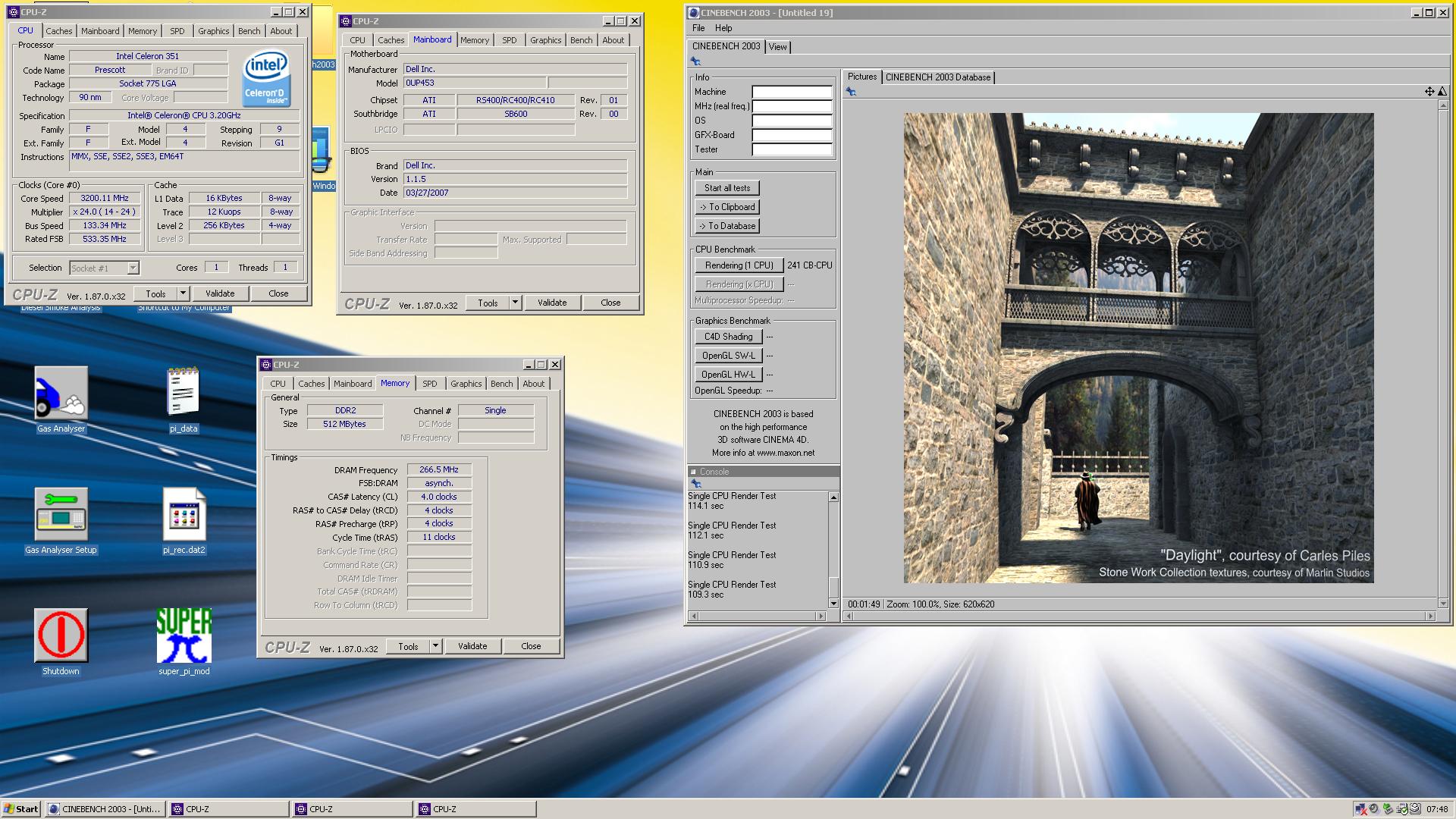Image resolution: width=1456 pixels, height=819 pixels.
Task: Click the printer tray icon
Action: 1415,809
